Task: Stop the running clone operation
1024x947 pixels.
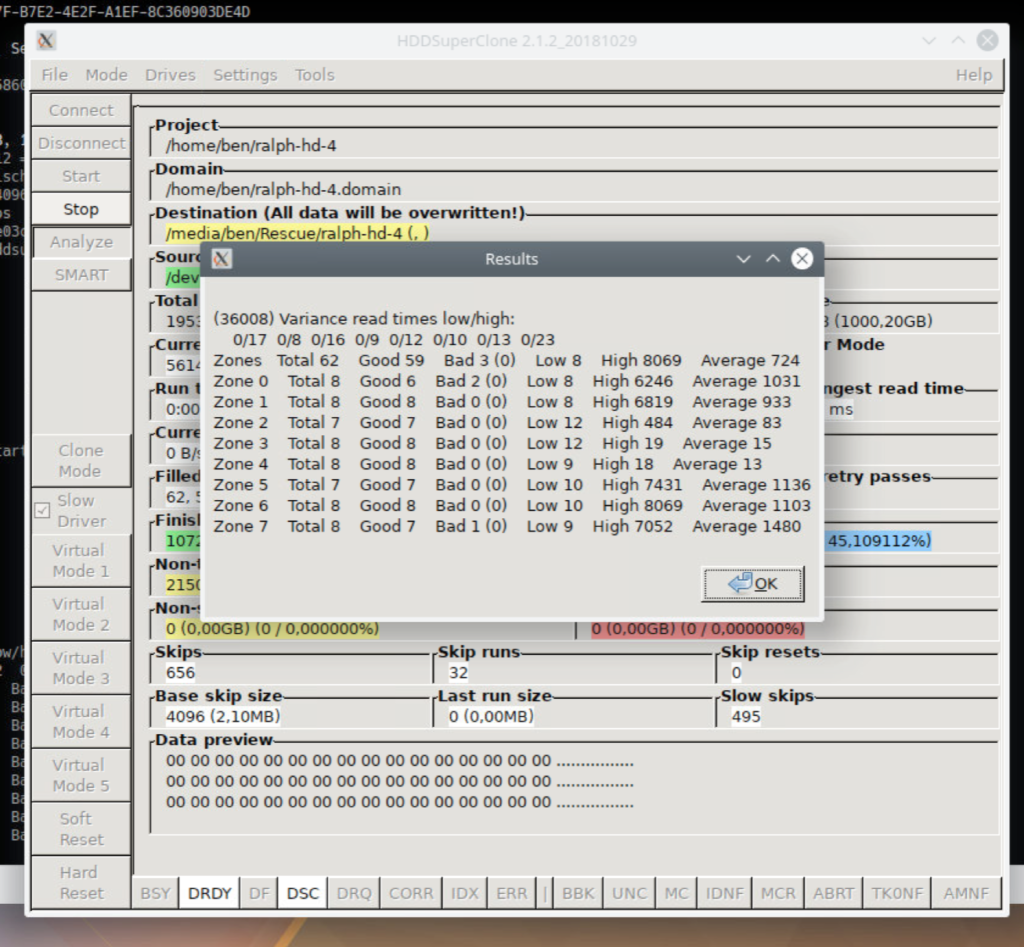Action: 81,209
